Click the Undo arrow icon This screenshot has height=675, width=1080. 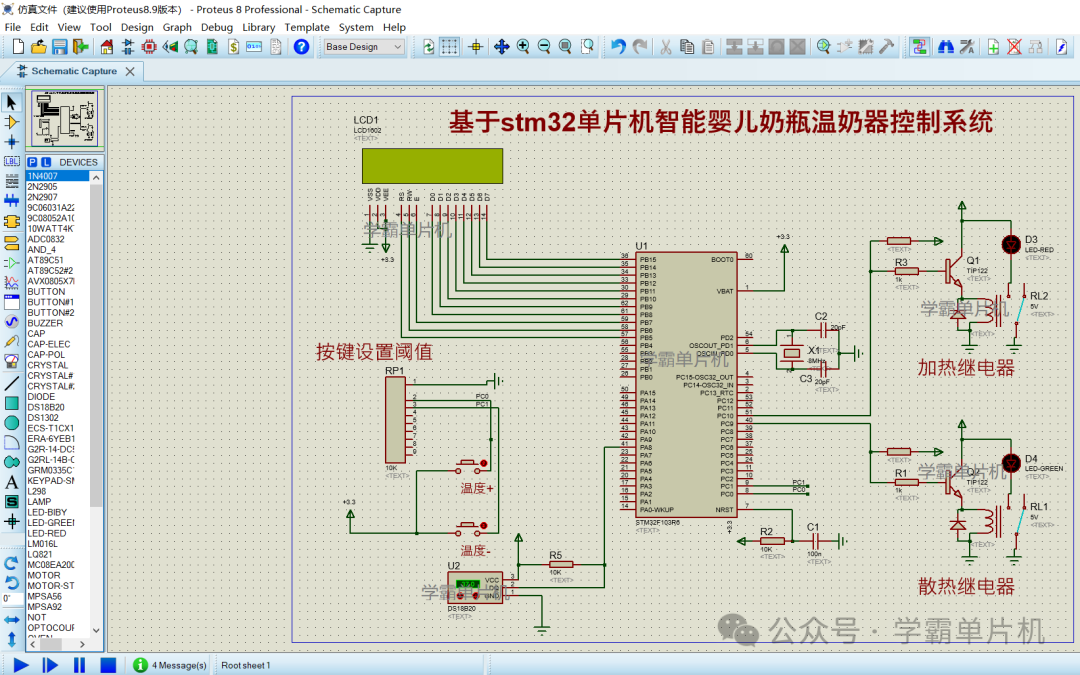click(618, 47)
